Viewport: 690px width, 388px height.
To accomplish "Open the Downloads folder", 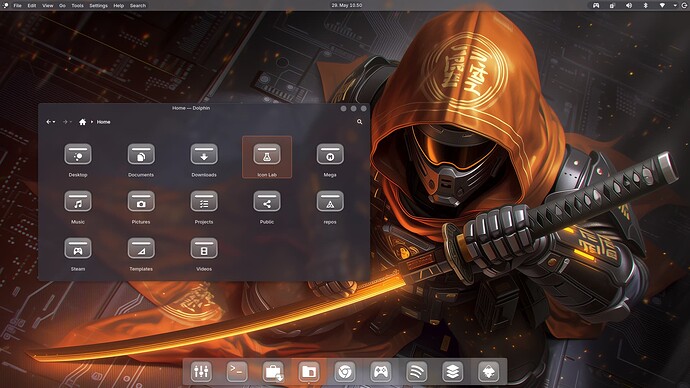I will coord(204,160).
